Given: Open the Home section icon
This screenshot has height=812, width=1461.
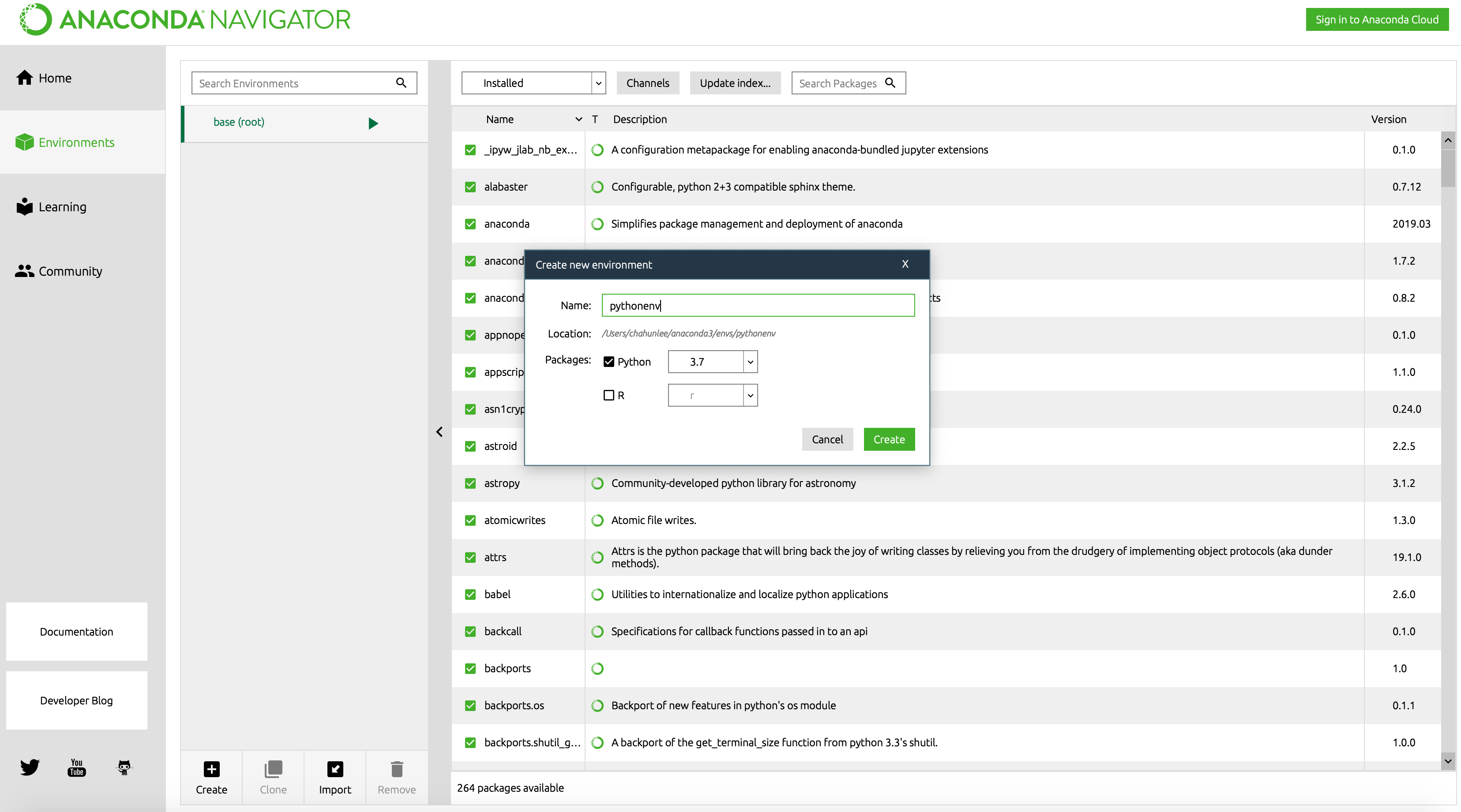Looking at the screenshot, I should [24, 78].
